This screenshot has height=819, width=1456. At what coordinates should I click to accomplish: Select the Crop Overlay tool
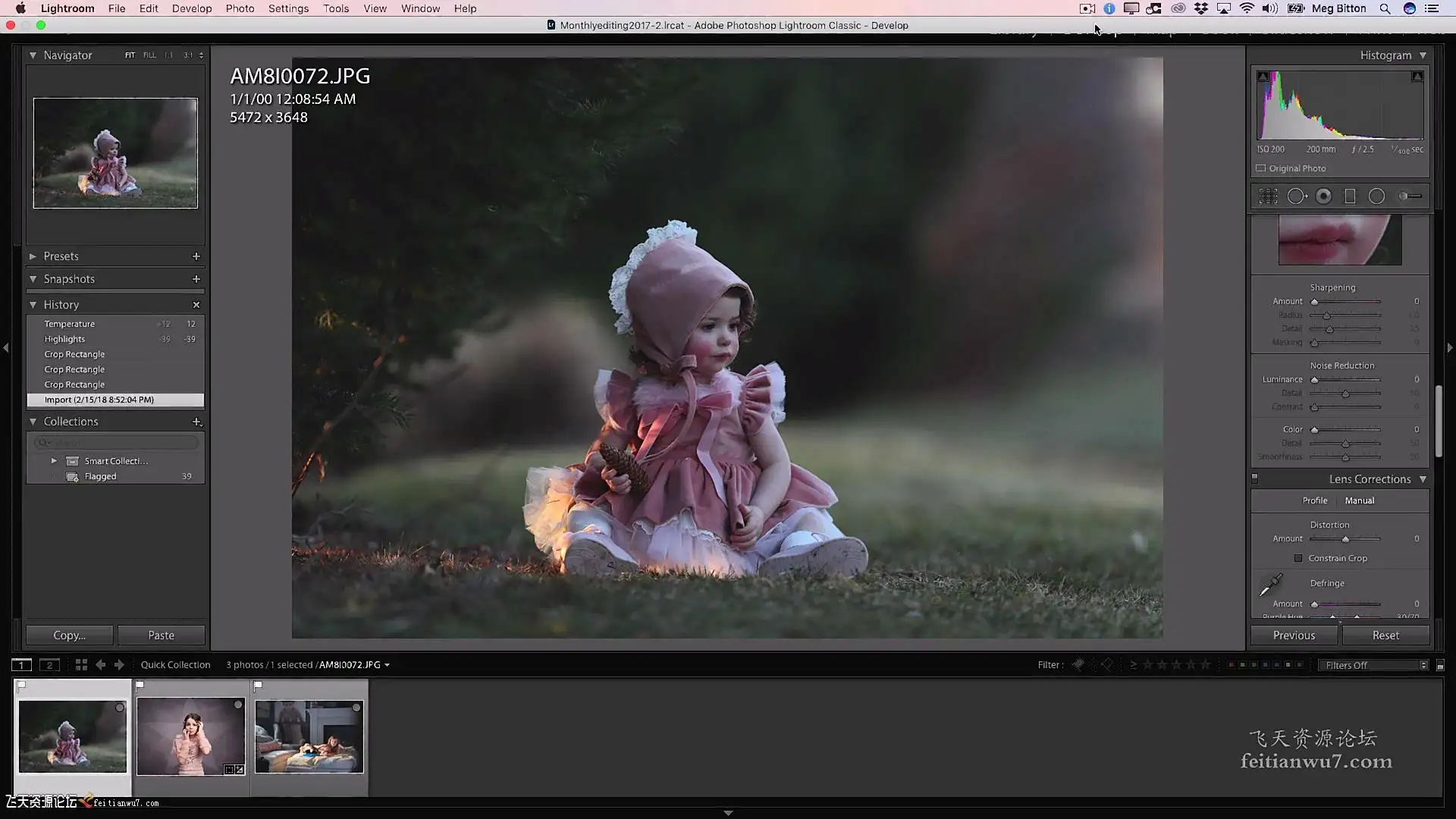[x=1268, y=196]
